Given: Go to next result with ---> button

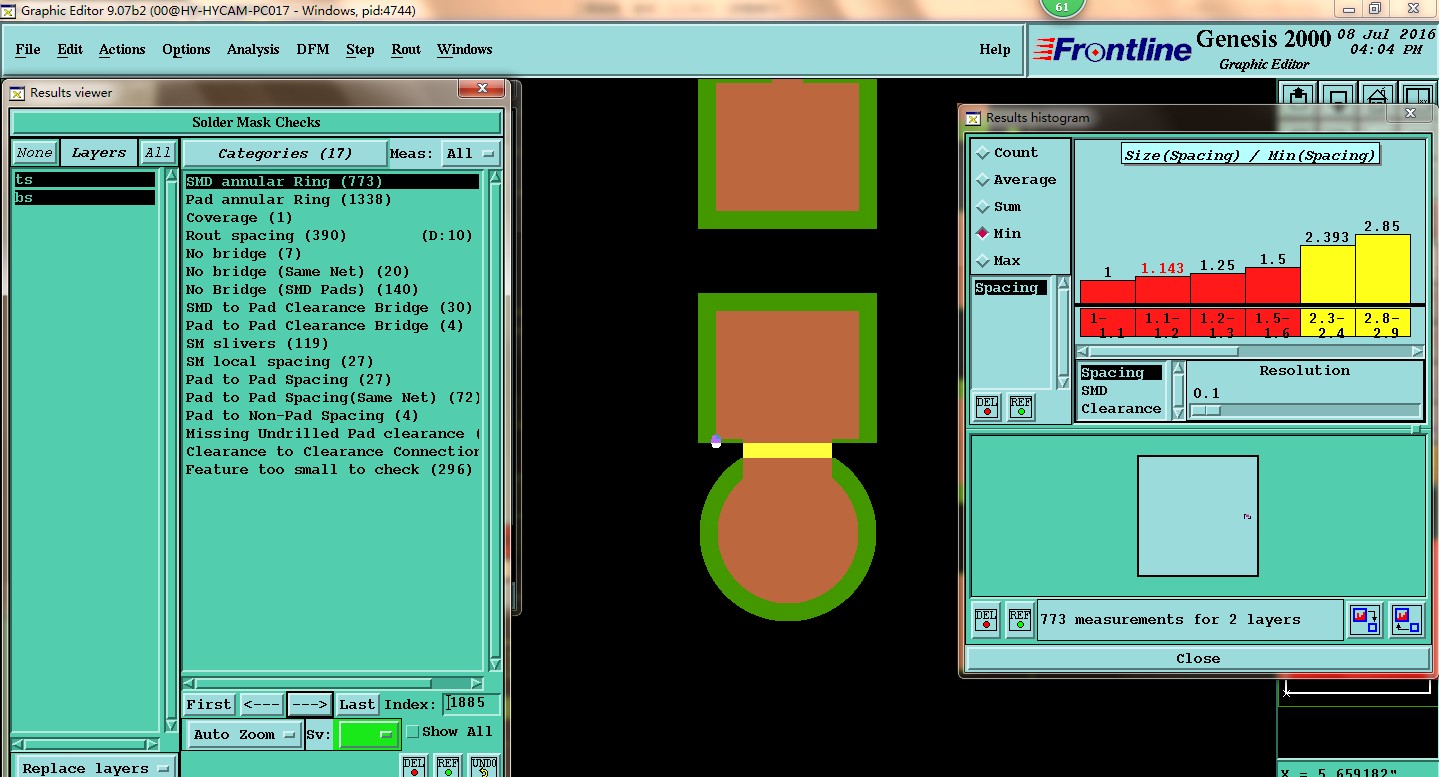Looking at the screenshot, I should coord(309,704).
